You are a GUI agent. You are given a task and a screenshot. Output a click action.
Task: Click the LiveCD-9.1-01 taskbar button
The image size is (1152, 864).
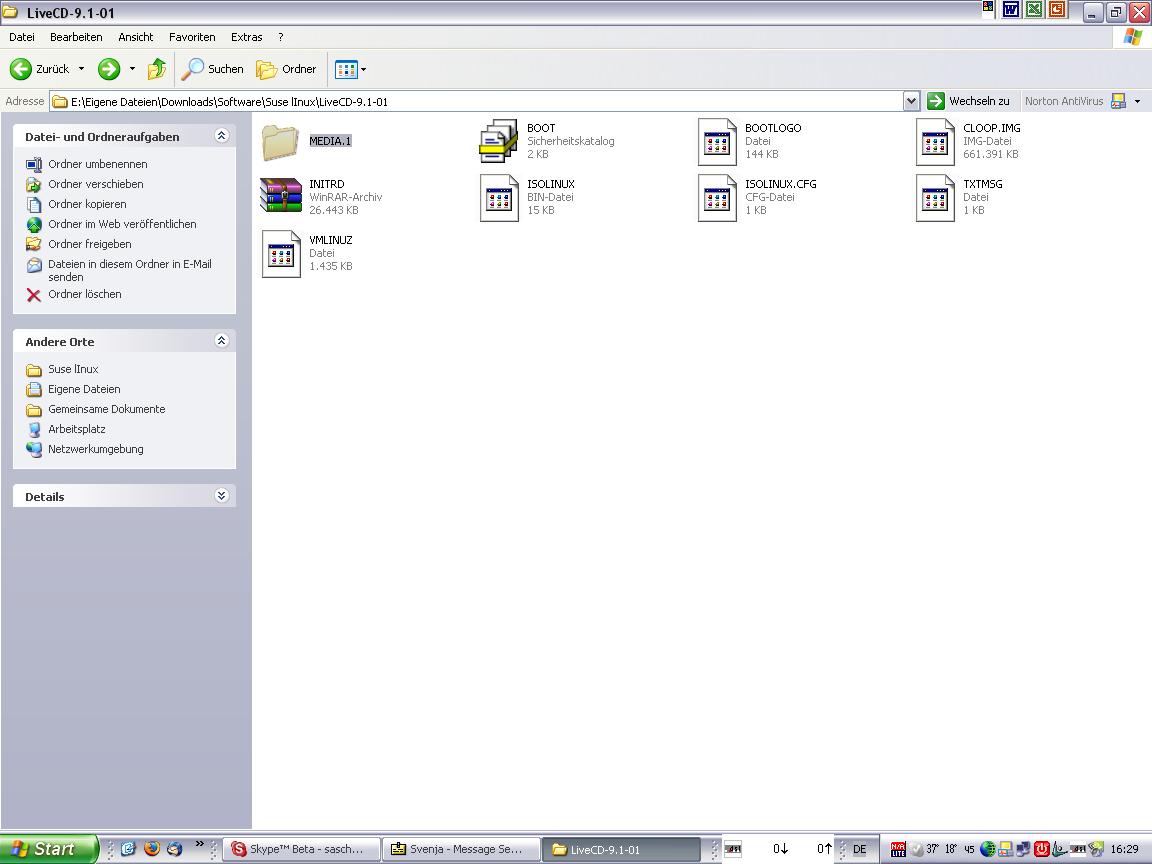[621, 849]
